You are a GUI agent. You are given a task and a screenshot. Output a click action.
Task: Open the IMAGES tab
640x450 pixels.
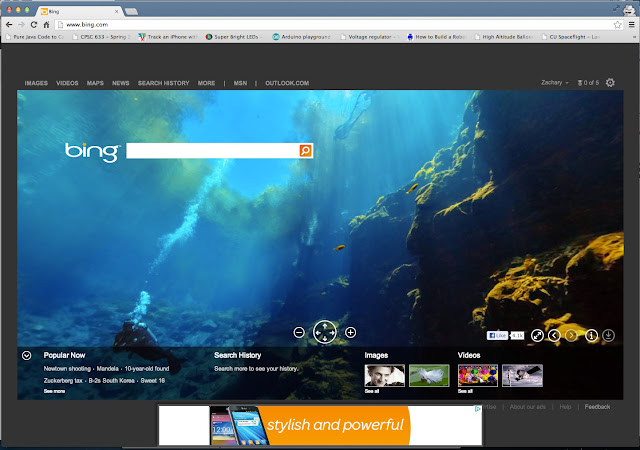click(x=36, y=83)
